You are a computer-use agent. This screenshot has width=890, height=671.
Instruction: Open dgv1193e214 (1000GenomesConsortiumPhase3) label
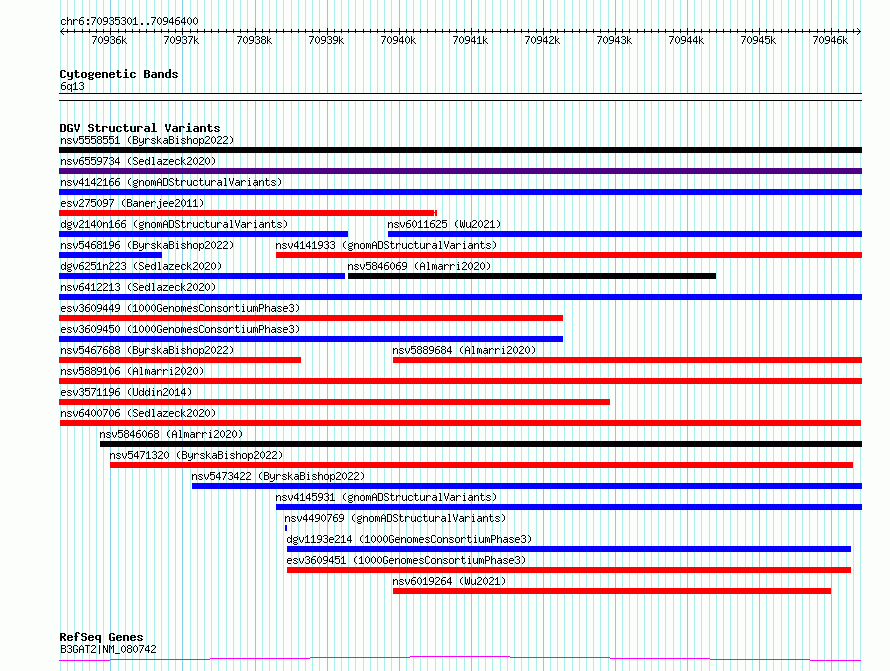[x=409, y=539]
